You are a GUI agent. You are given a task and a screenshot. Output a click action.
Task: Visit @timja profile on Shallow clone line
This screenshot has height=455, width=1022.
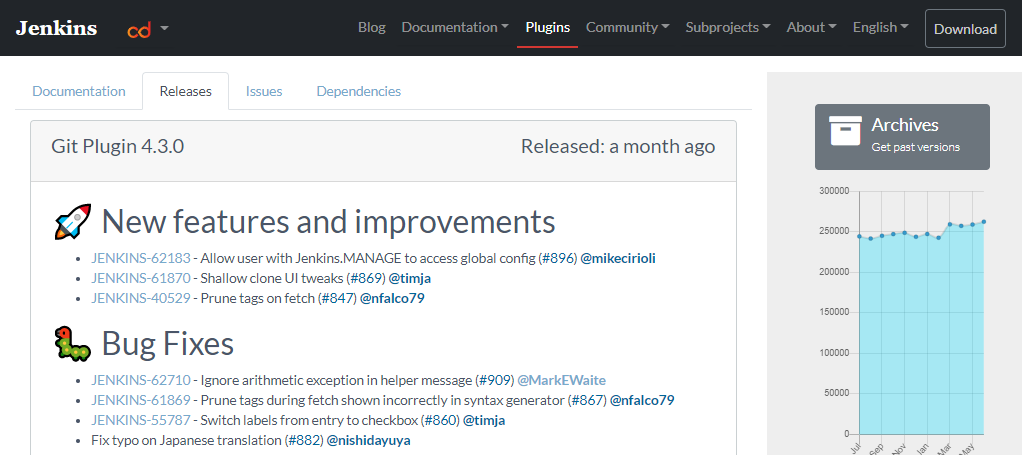tap(409, 278)
